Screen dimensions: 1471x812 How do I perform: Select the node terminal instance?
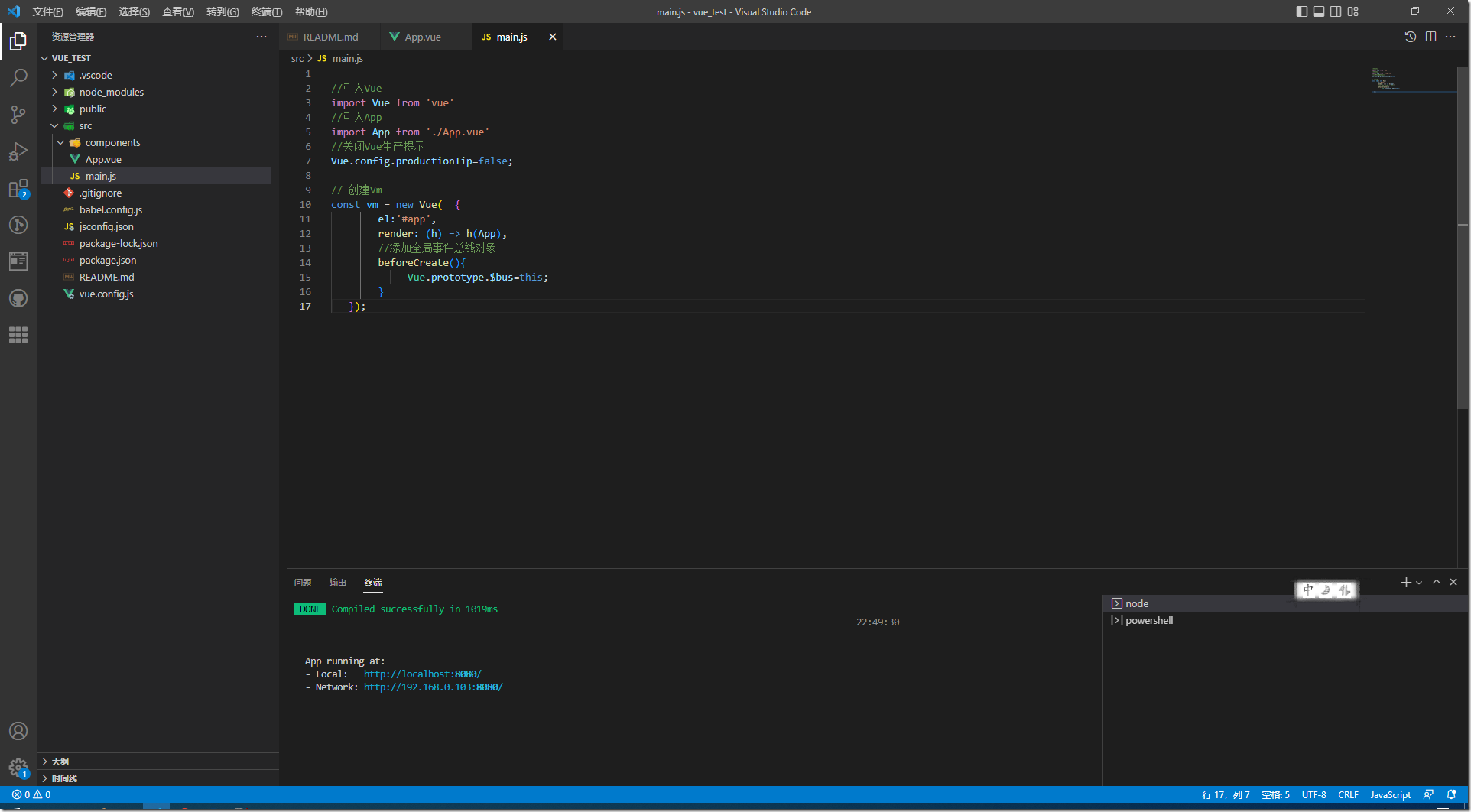1285,603
